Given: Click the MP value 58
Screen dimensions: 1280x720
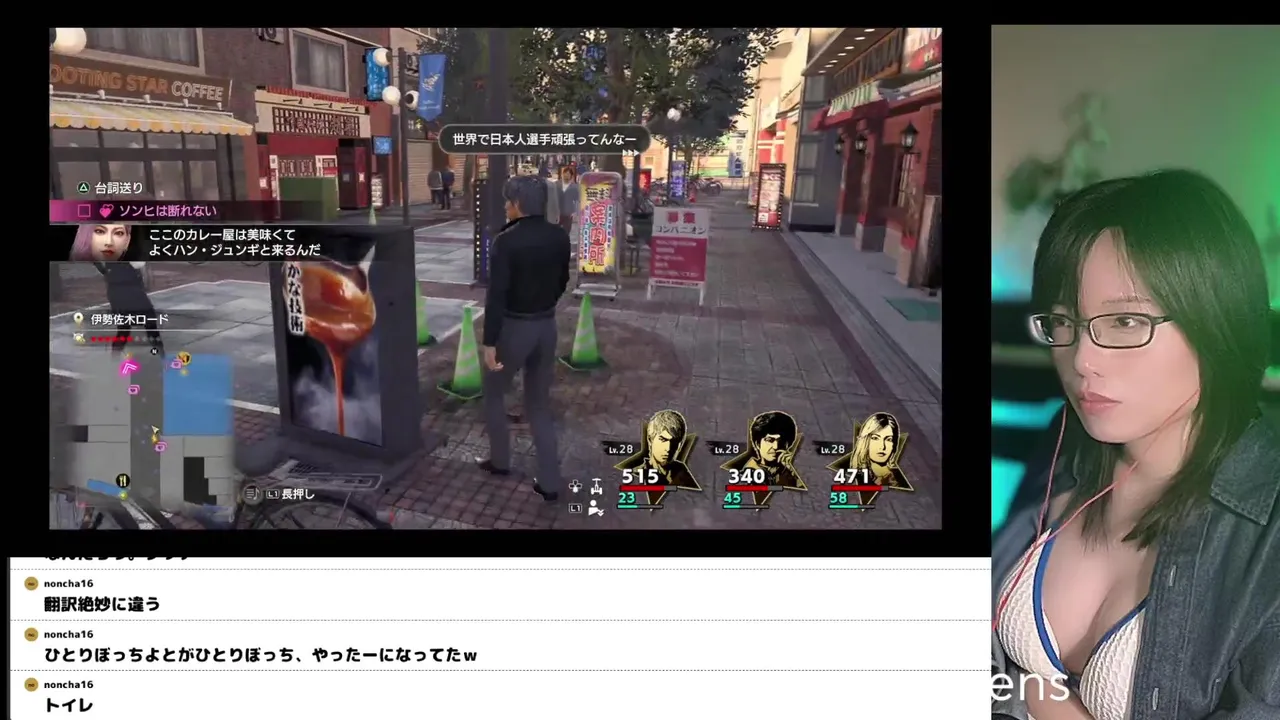Looking at the screenshot, I should click(x=838, y=498).
